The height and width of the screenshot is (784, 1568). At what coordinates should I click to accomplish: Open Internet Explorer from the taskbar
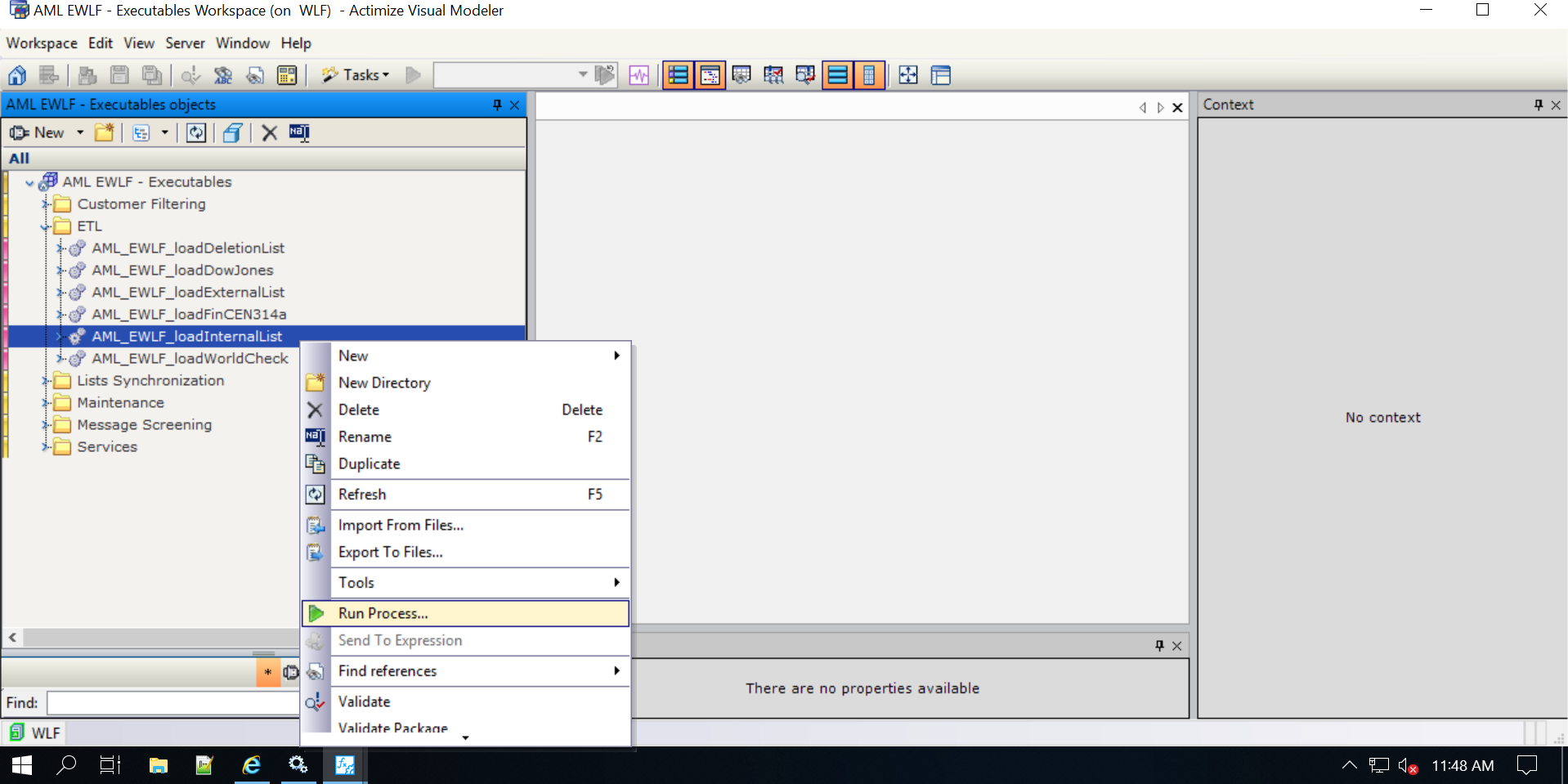(252, 765)
